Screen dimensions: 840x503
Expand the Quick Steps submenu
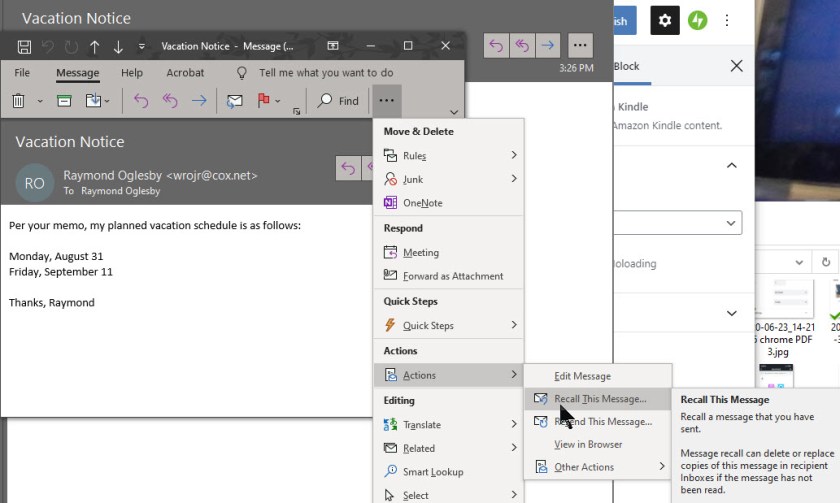[x=448, y=325]
